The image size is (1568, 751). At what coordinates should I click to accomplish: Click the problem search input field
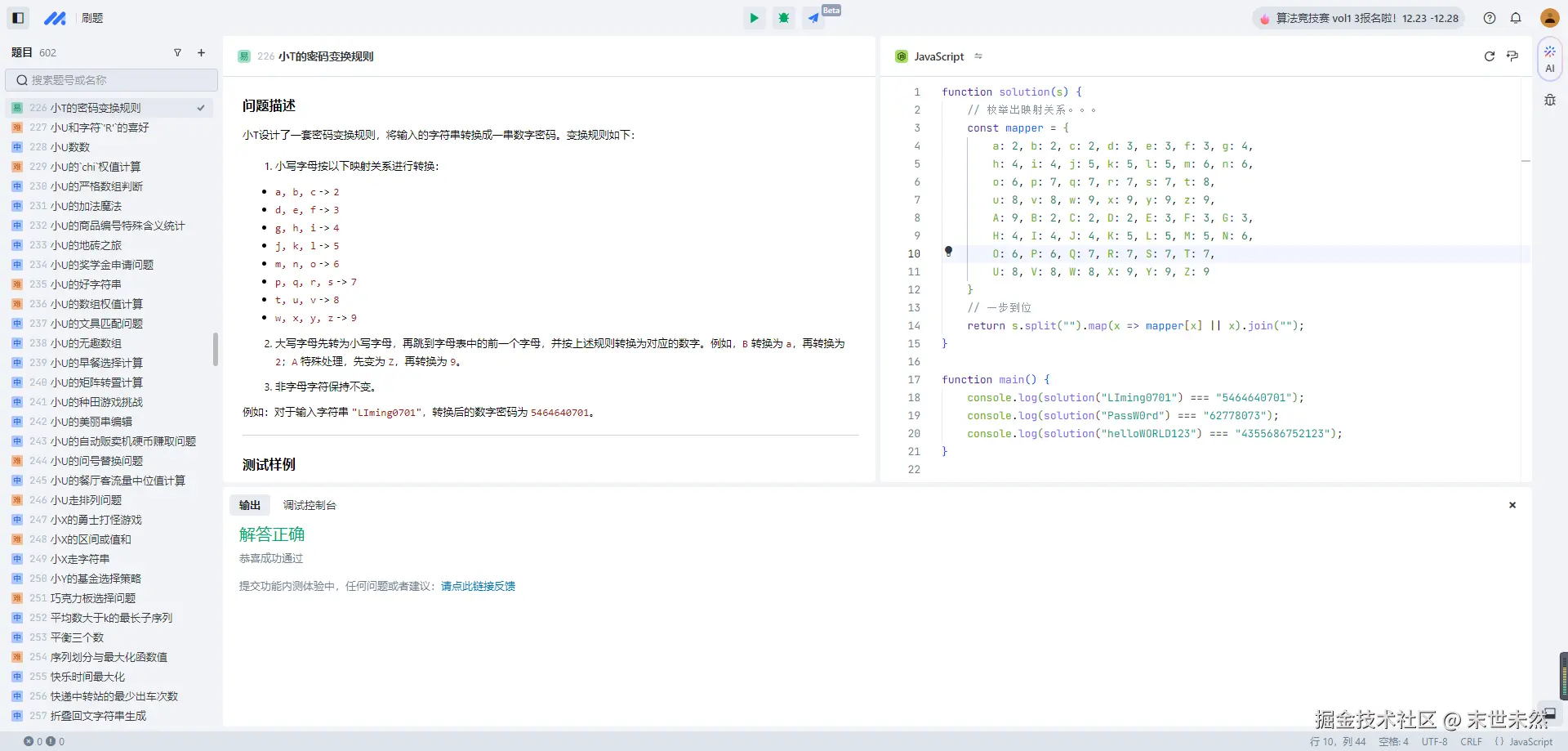112,80
